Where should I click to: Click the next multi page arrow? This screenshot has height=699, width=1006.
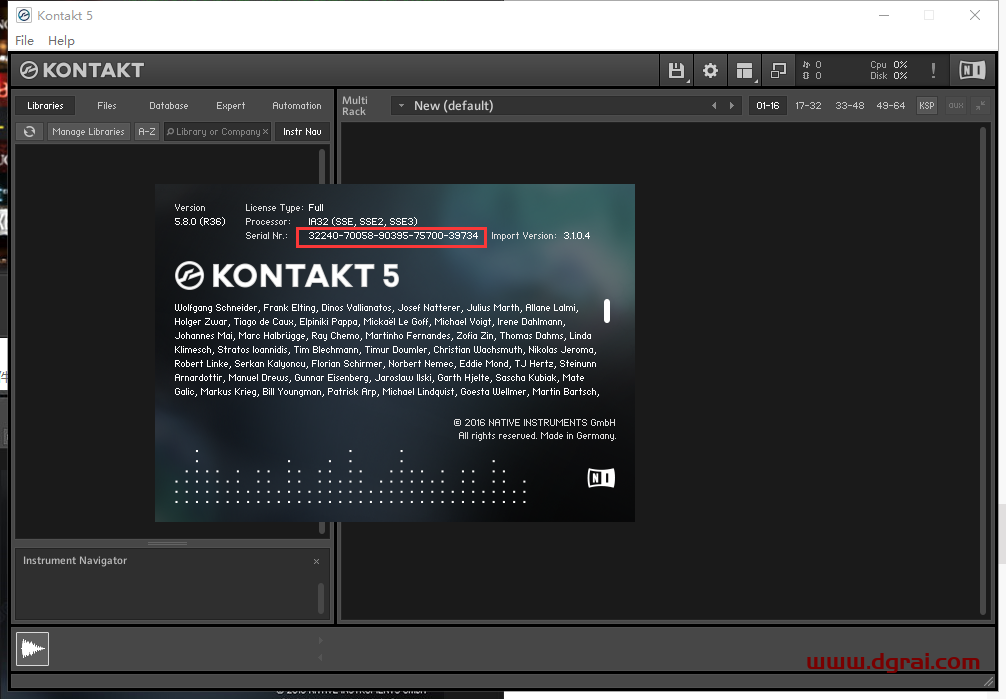(x=732, y=105)
